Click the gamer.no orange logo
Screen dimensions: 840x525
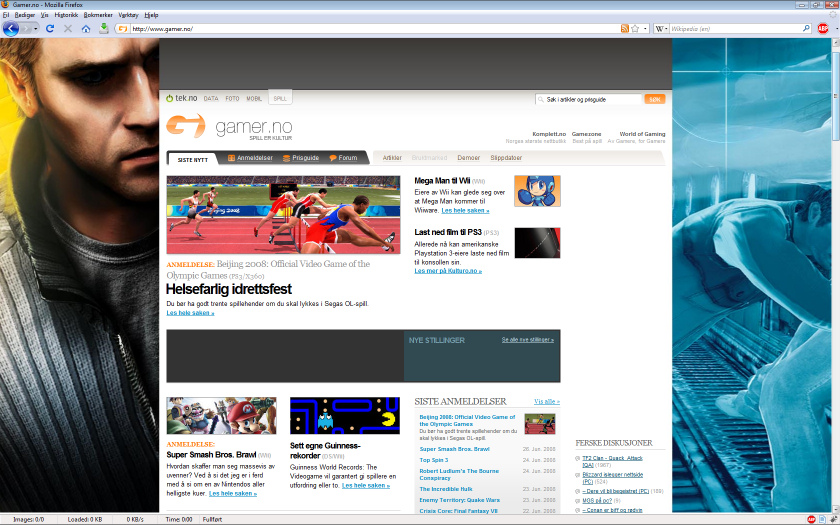pyautogui.click(x=186, y=125)
